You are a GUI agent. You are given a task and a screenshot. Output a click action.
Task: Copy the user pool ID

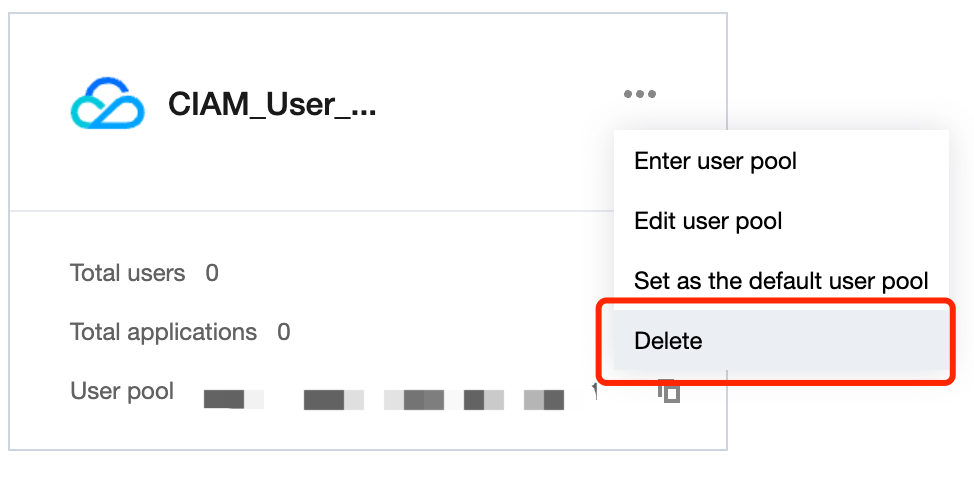pos(669,392)
